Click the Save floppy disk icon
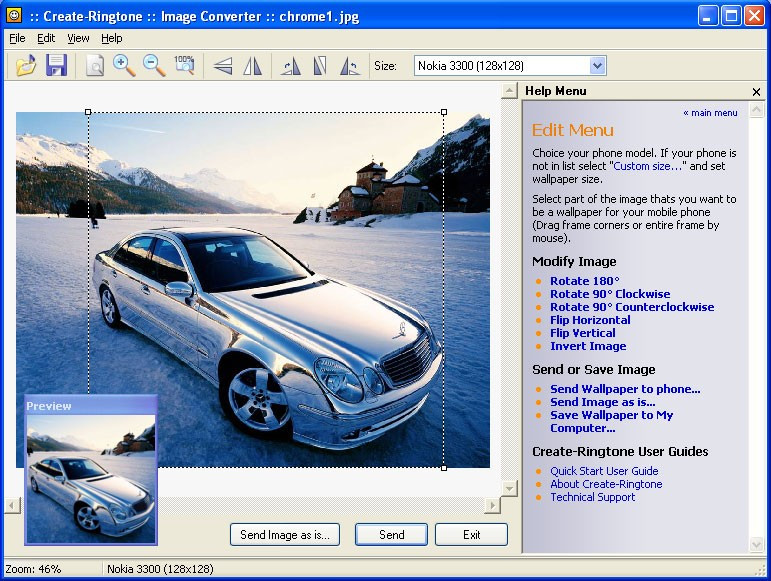771x581 pixels. pos(57,66)
